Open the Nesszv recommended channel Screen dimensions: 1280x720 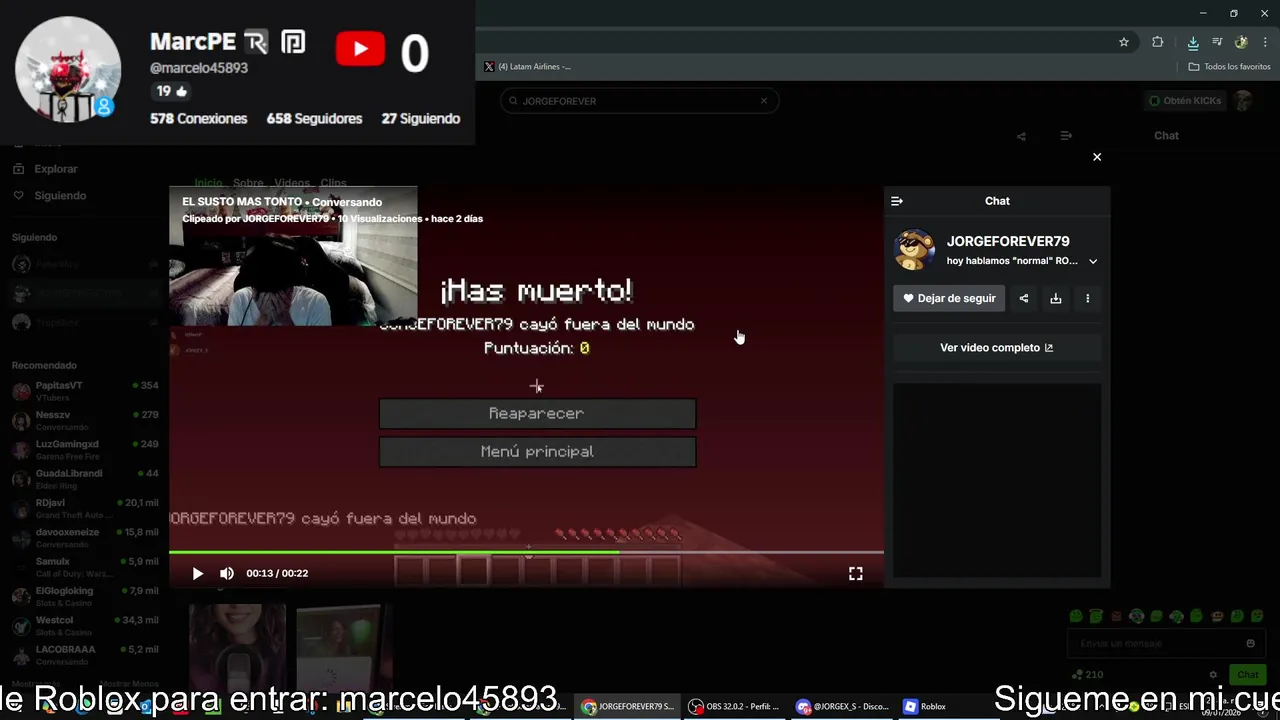(x=84, y=420)
